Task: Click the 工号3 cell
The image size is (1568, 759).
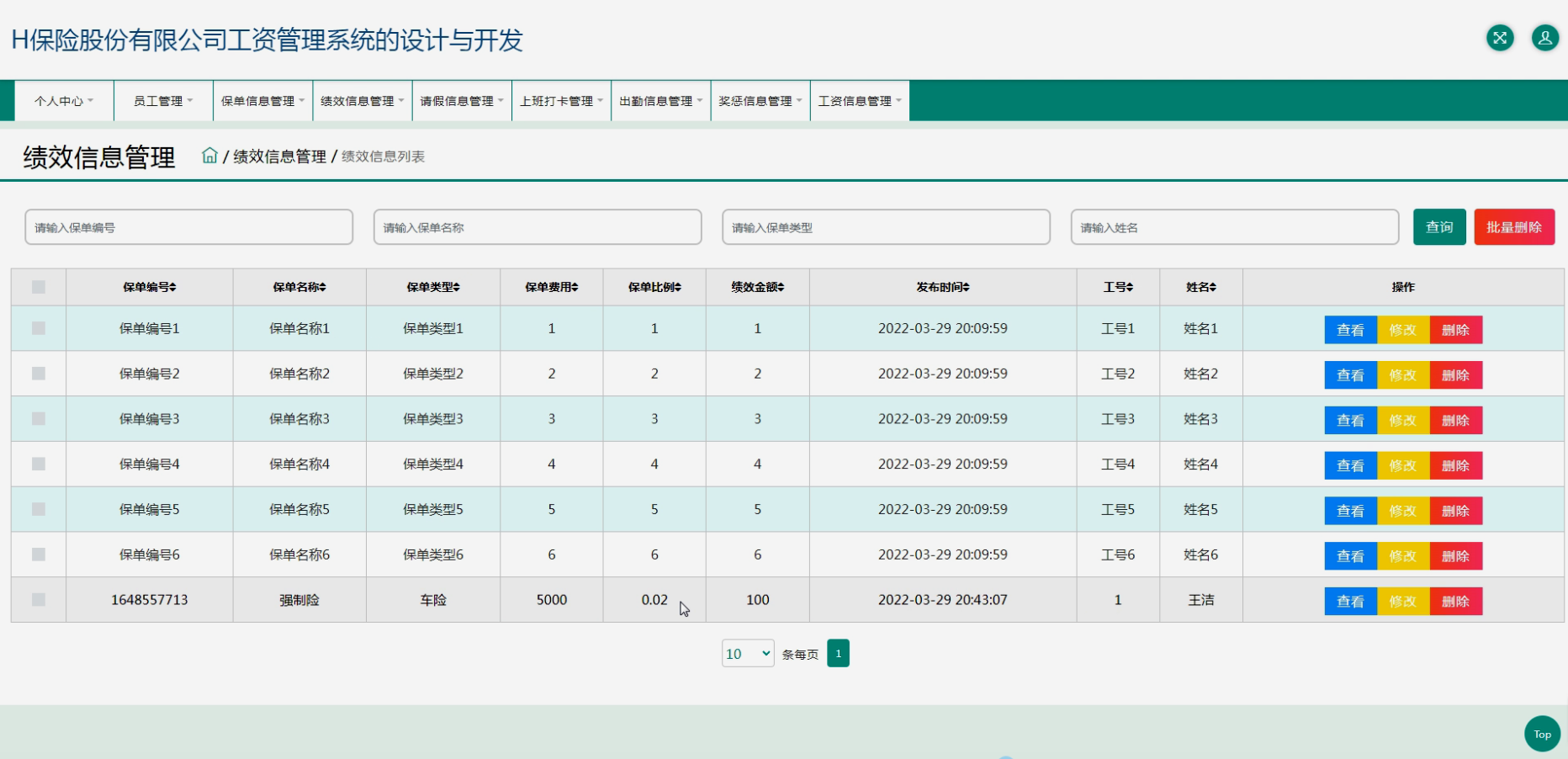Action: (x=1118, y=418)
